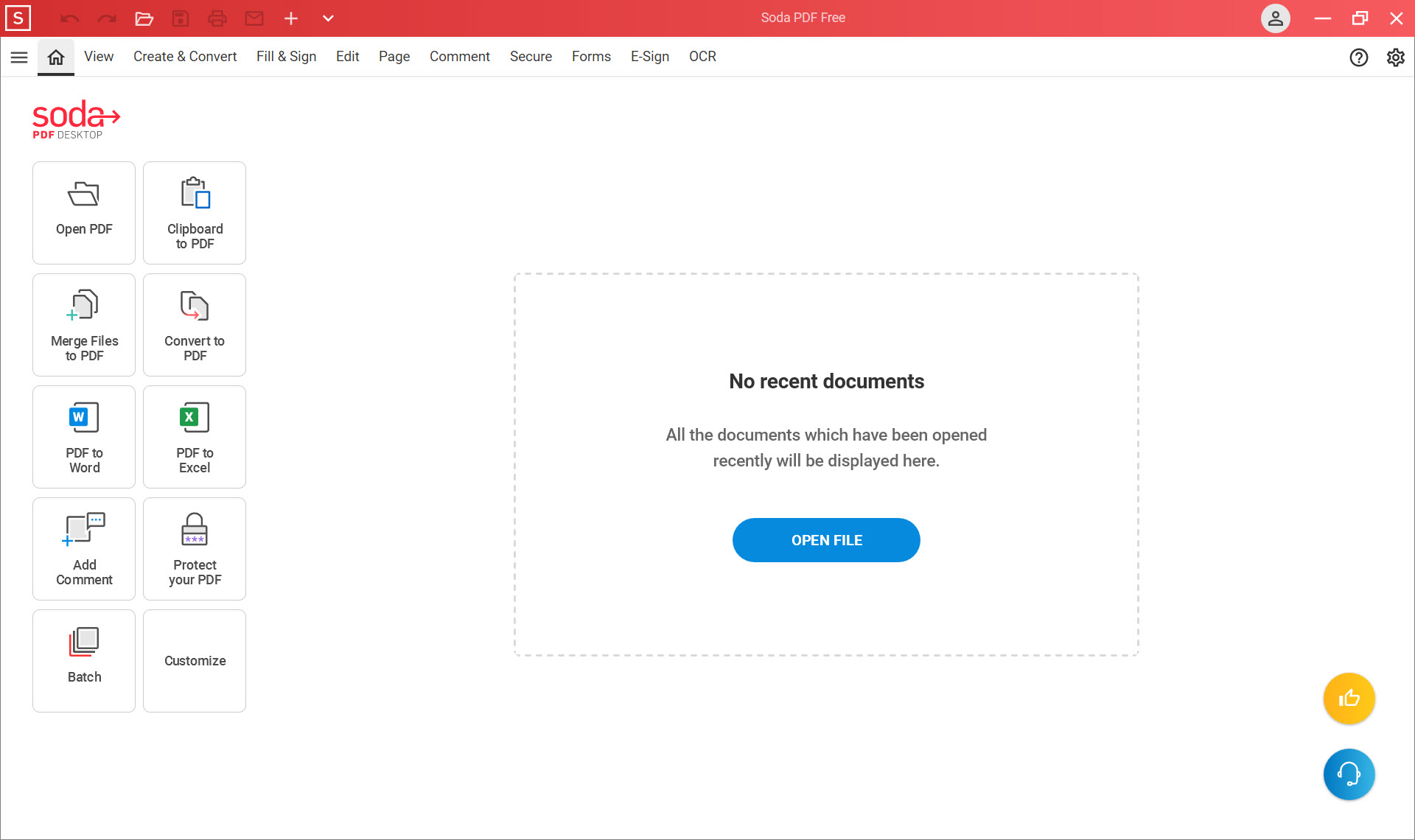Click the Redo arrow in title bar

(107, 18)
